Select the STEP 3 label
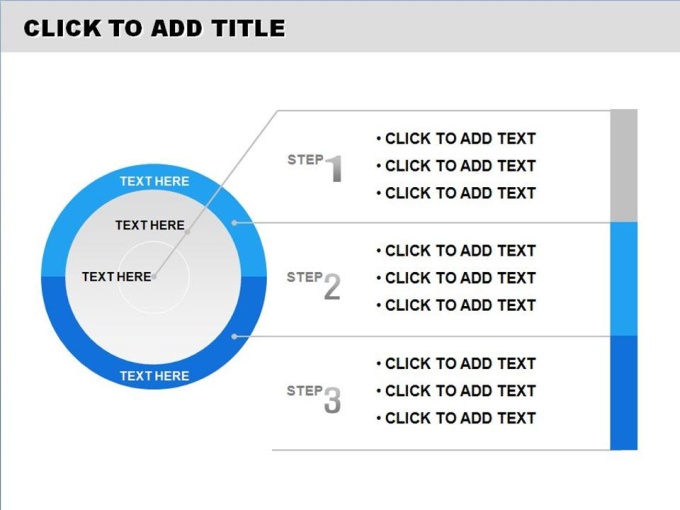Image resolution: width=680 pixels, height=510 pixels. [x=314, y=399]
